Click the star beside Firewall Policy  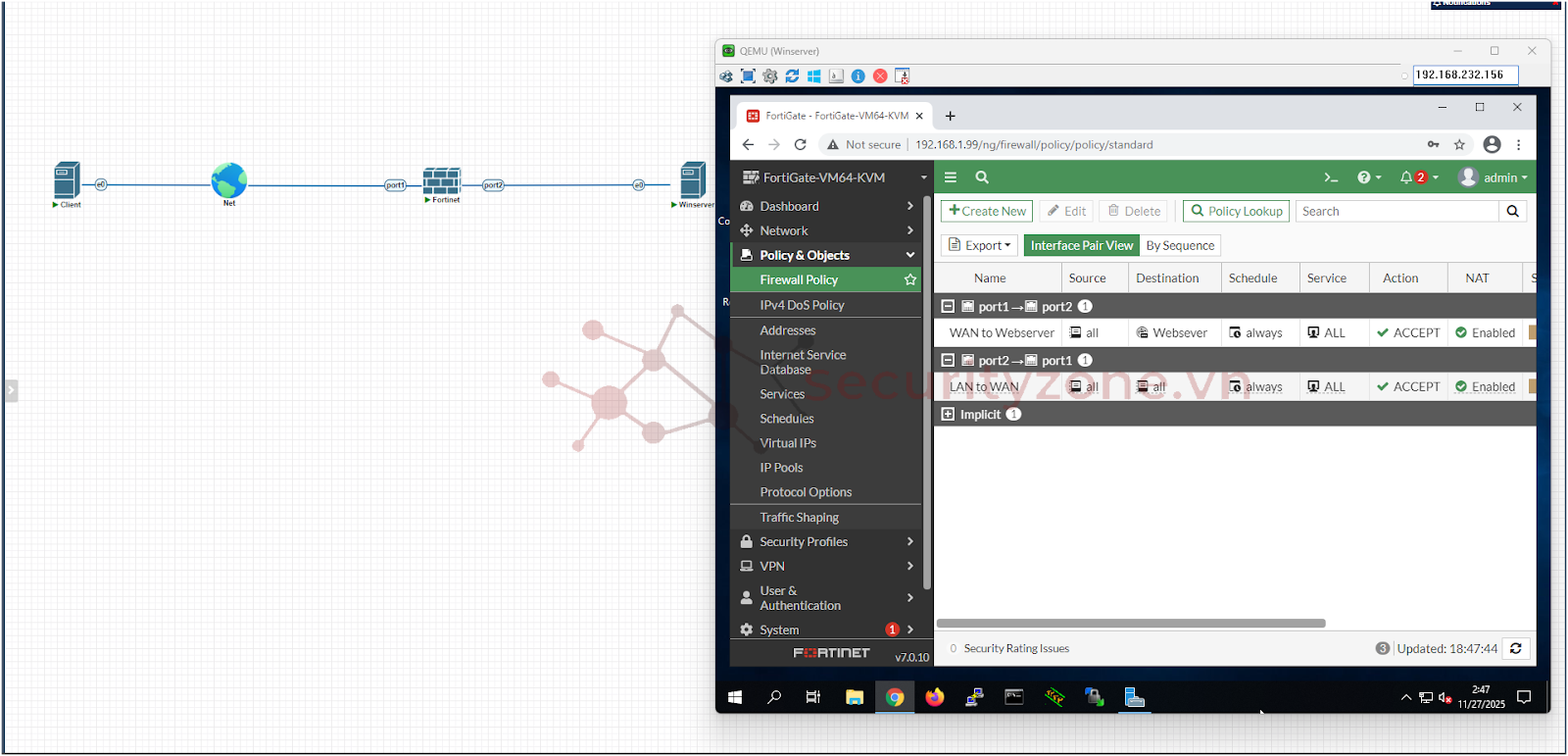(910, 280)
